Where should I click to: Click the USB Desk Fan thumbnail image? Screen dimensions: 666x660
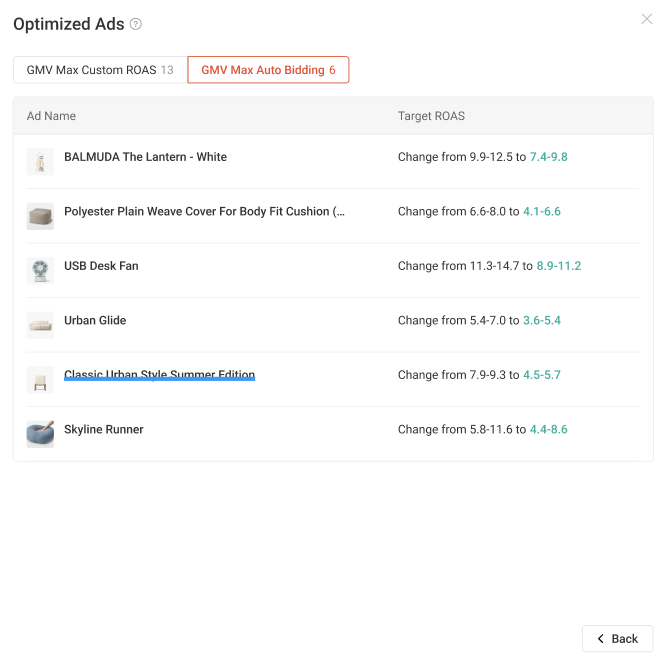click(40, 271)
